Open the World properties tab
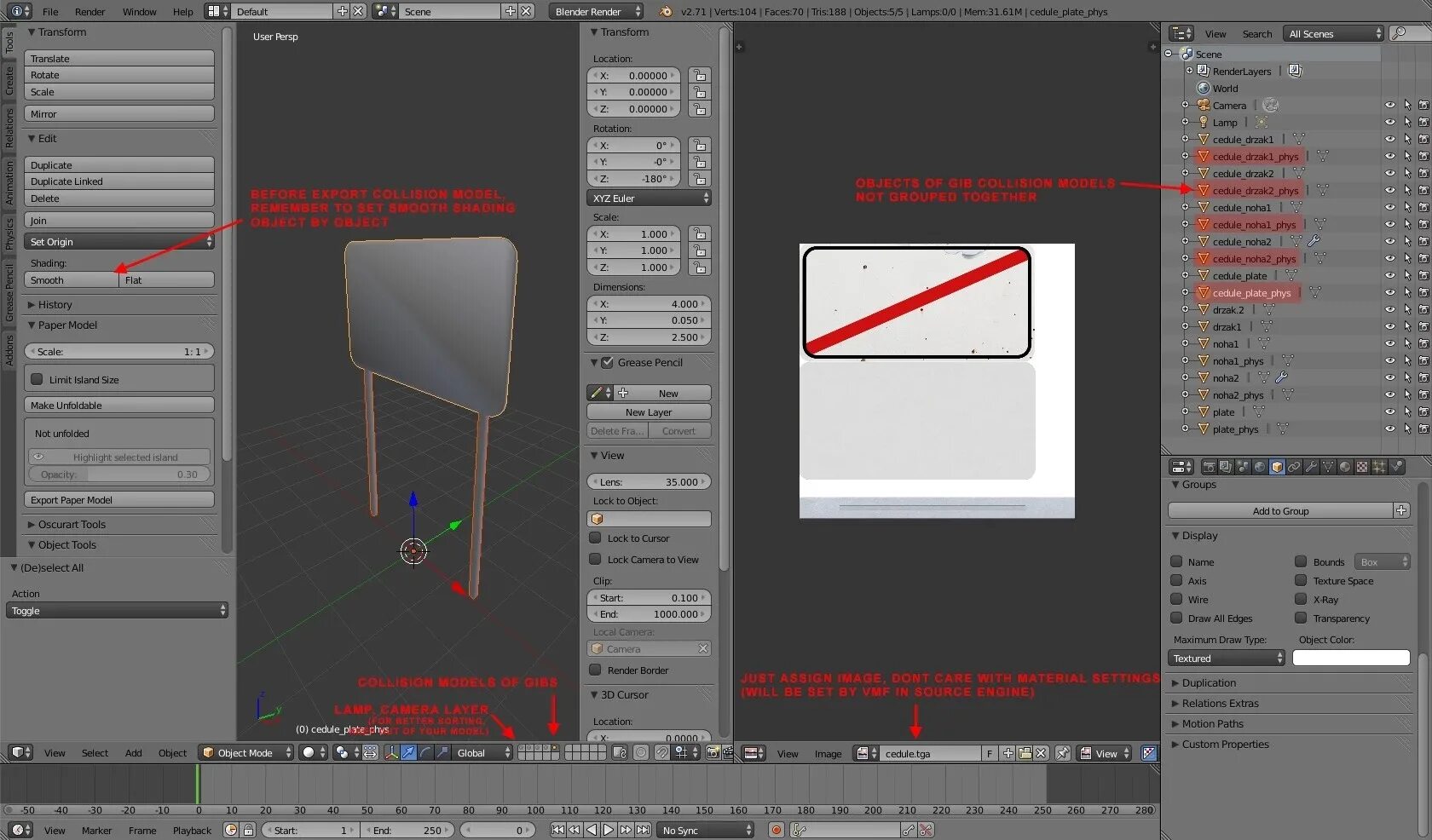 (x=1259, y=467)
